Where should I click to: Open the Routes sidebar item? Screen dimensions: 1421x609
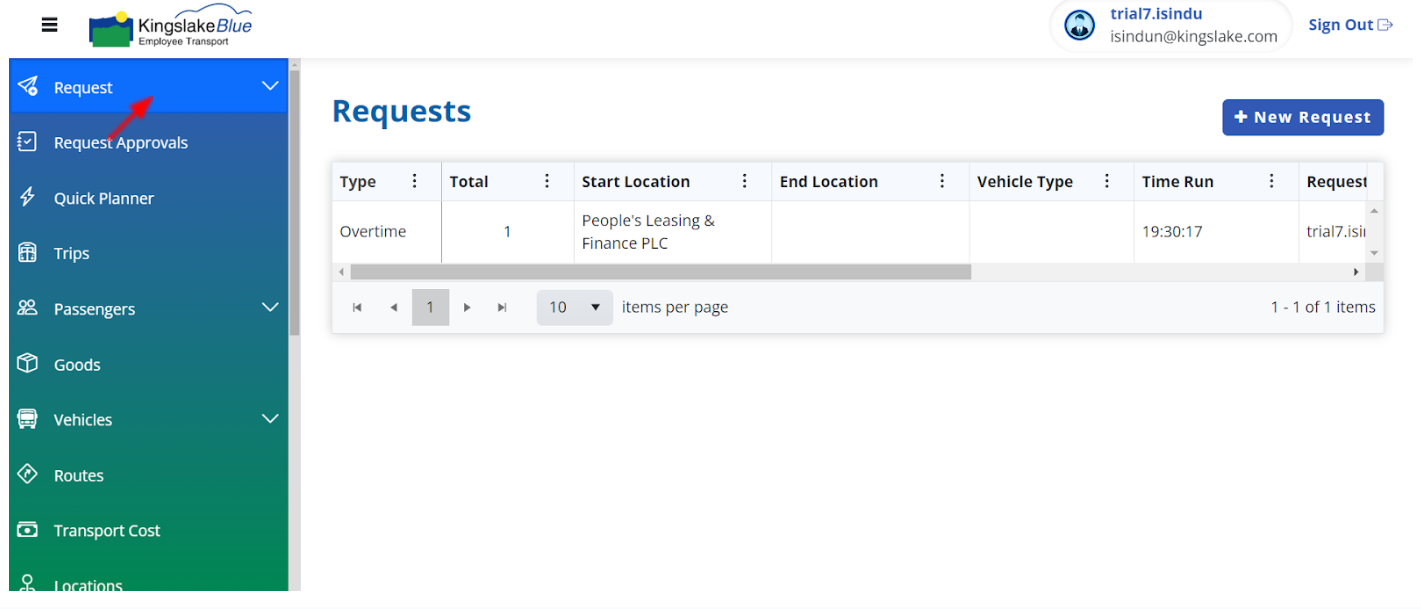[x=148, y=475]
